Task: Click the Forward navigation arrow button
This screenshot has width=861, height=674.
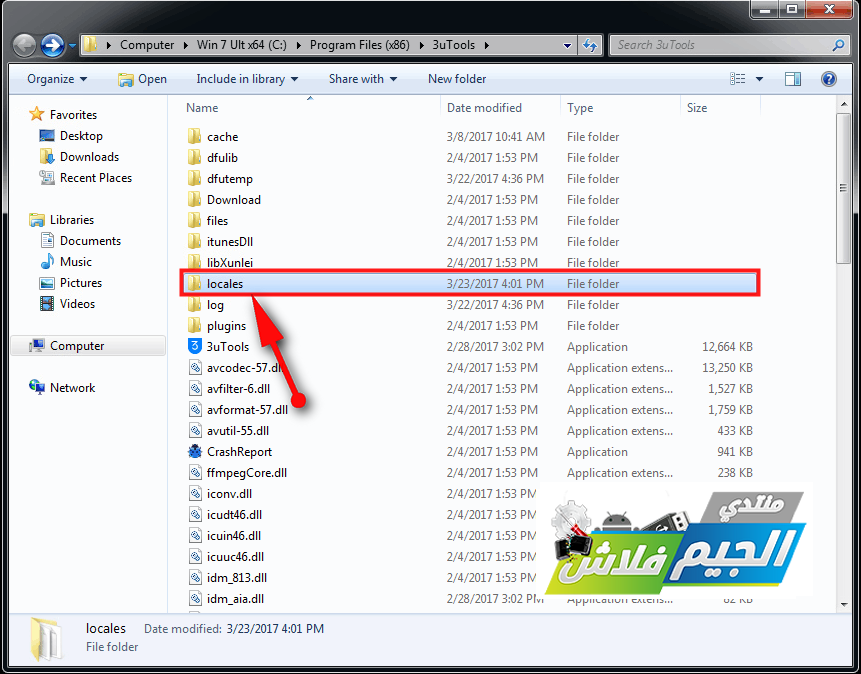Action: [53, 45]
